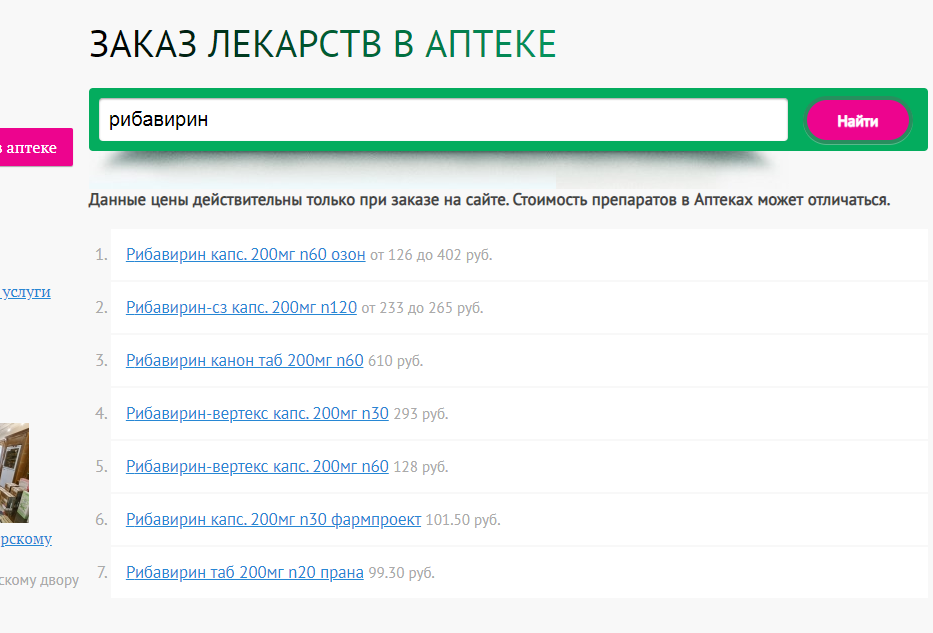Open Рибавирин-сз капс. 200мг n120 result
This screenshot has height=633, width=933.
tap(241, 308)
